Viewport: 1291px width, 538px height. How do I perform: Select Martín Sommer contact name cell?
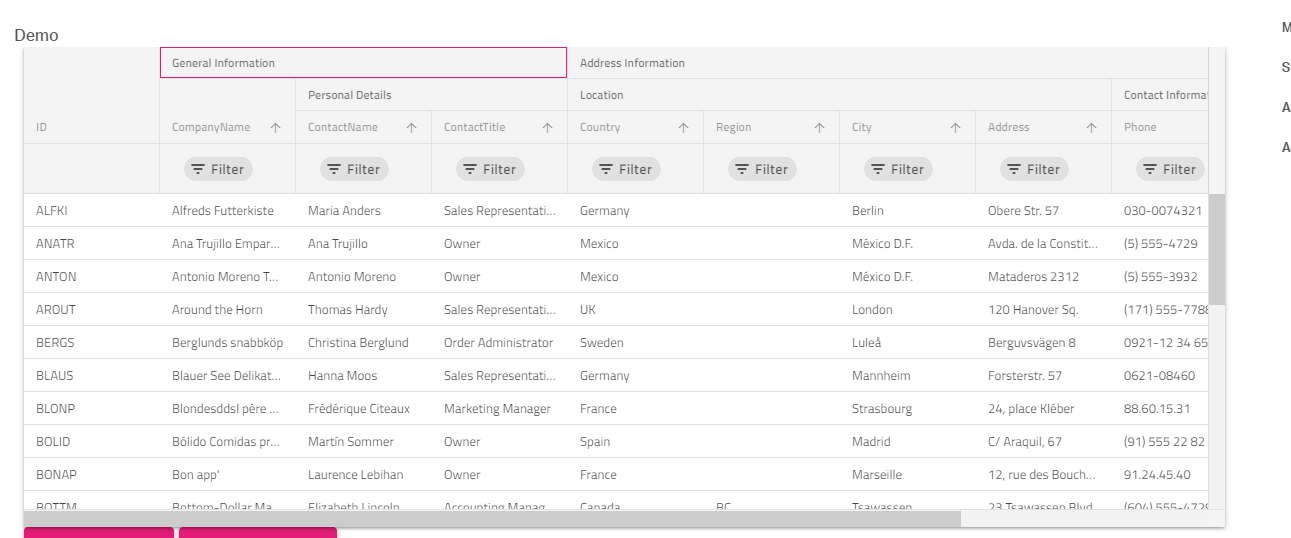coord(363,442)
